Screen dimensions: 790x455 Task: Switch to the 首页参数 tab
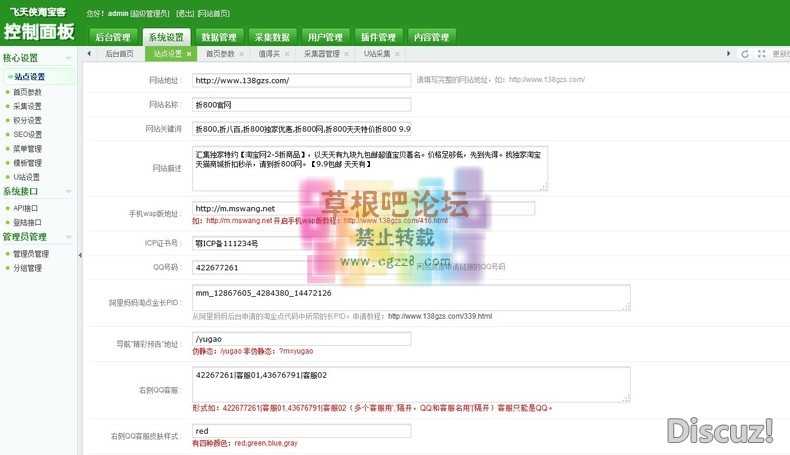pyautogui.click(x=220, y=54)
